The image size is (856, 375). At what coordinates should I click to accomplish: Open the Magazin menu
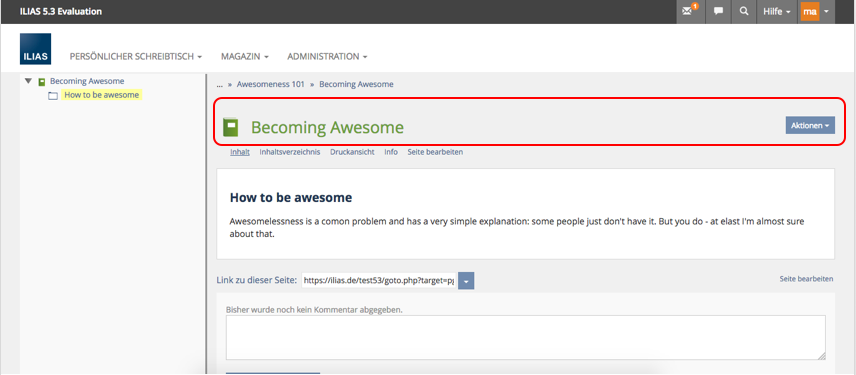(x=245, y=56)
